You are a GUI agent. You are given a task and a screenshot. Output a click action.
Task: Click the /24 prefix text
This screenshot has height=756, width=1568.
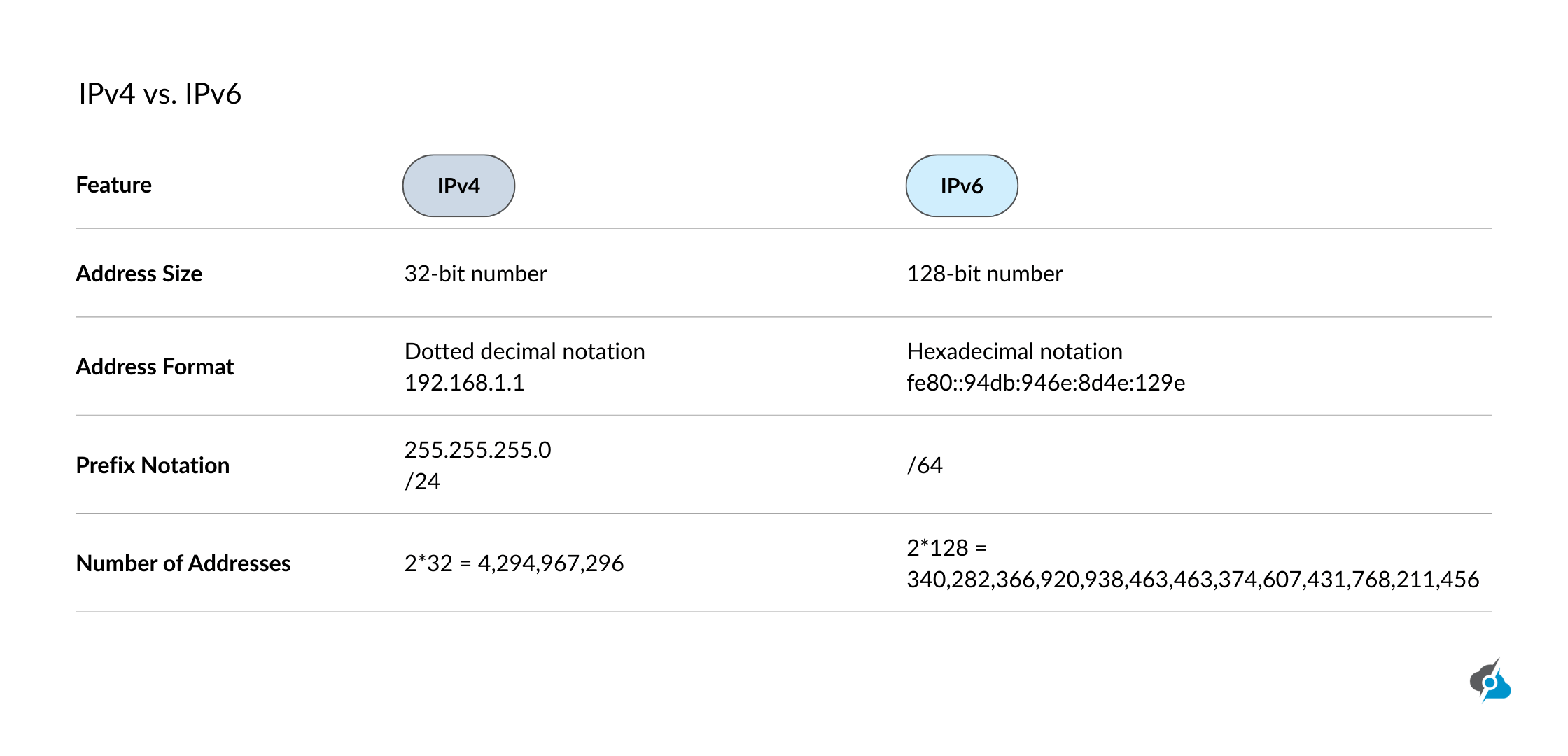[x=422, y=482]
